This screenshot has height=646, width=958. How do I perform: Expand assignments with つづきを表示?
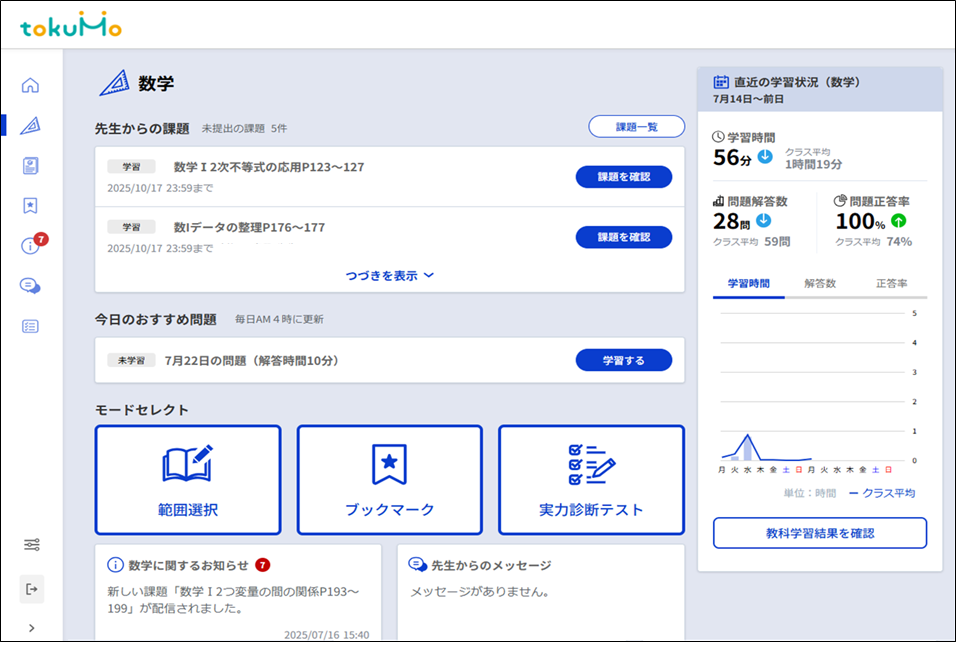coord(389,276)
